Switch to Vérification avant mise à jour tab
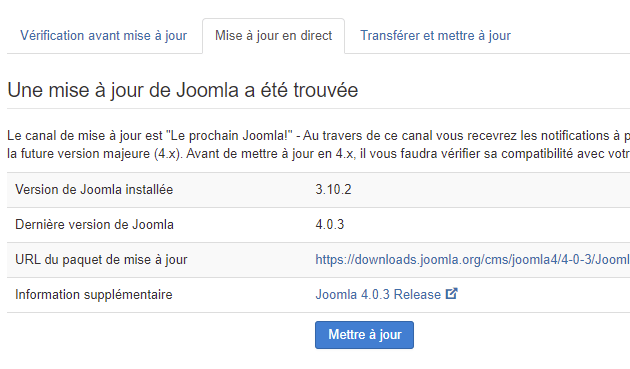630x369 pixels. point(104,36)
